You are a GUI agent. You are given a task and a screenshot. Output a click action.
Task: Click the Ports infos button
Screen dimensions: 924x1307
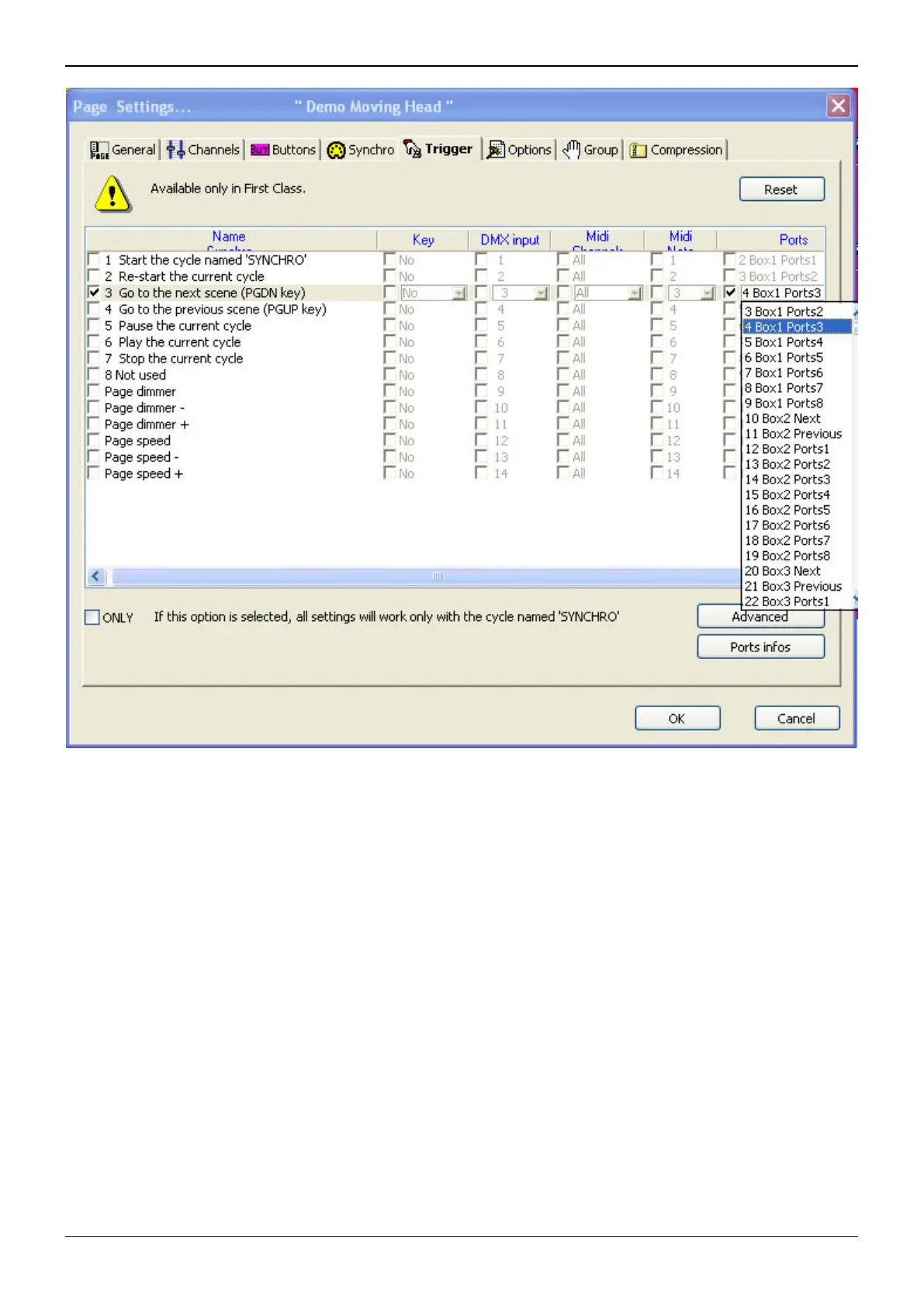pos(760,647)
